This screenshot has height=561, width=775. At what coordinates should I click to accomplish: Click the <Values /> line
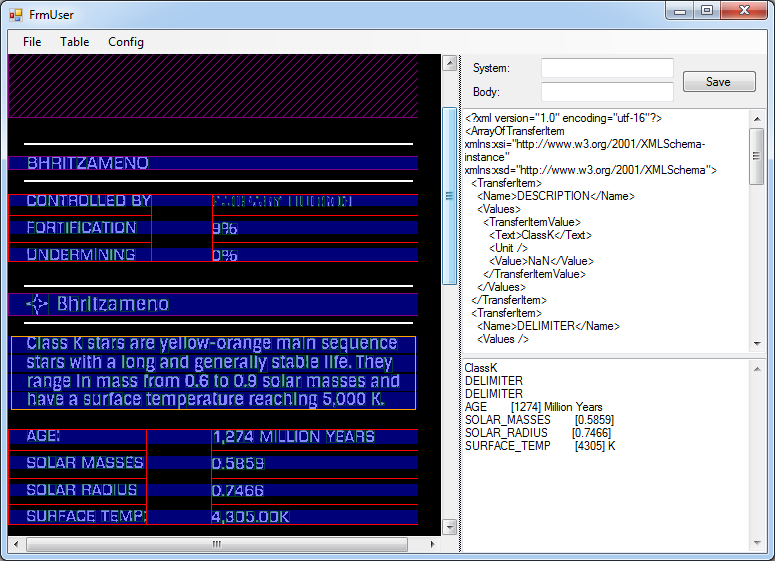pyautogui.click(x=503, y=339)
